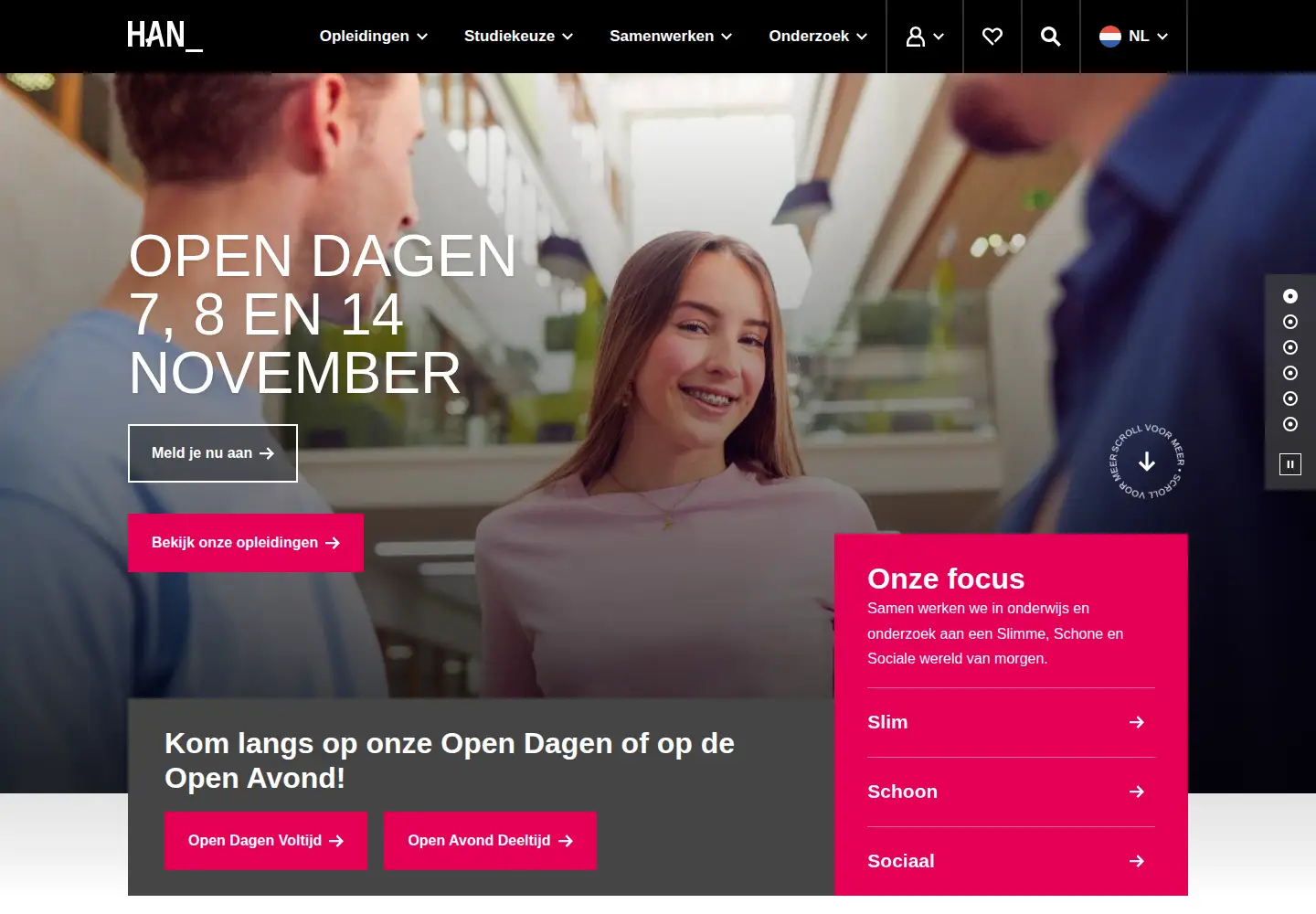Expand the Studiekeuze menu
The image size is (1316, 914).
coord(518,37)
